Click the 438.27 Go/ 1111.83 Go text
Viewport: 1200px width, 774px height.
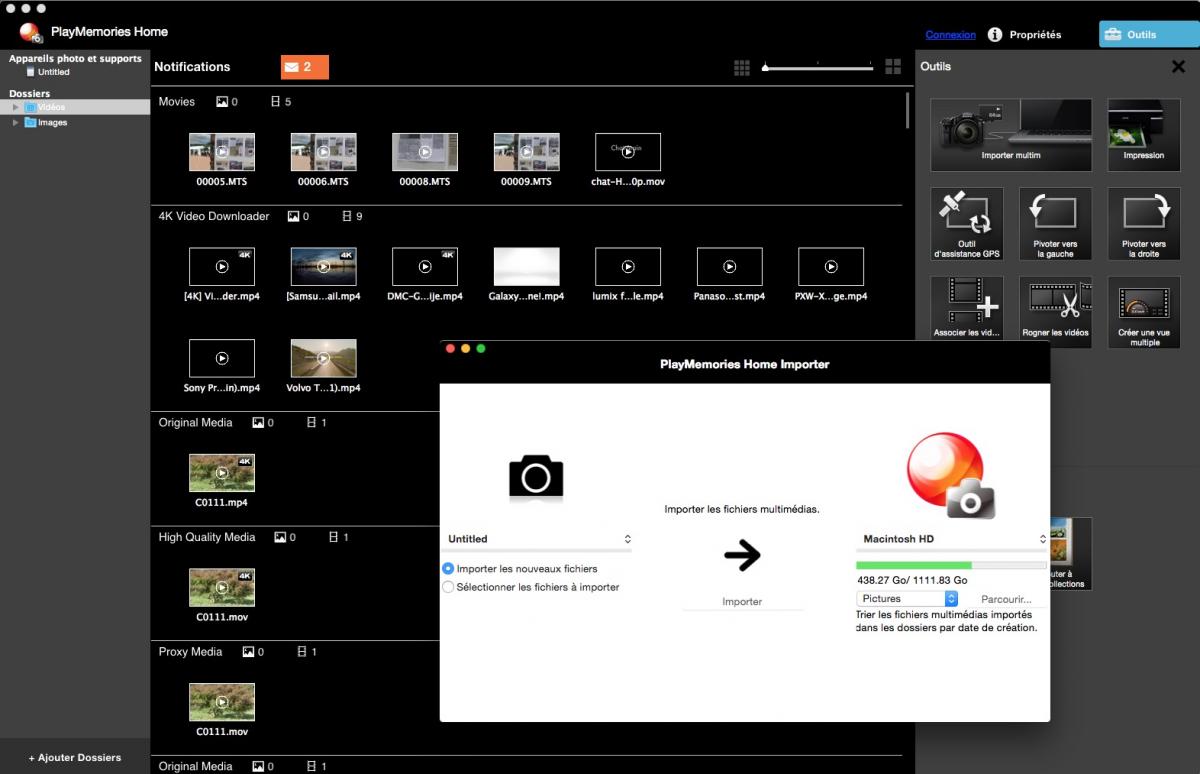click(x=912, y=580)
